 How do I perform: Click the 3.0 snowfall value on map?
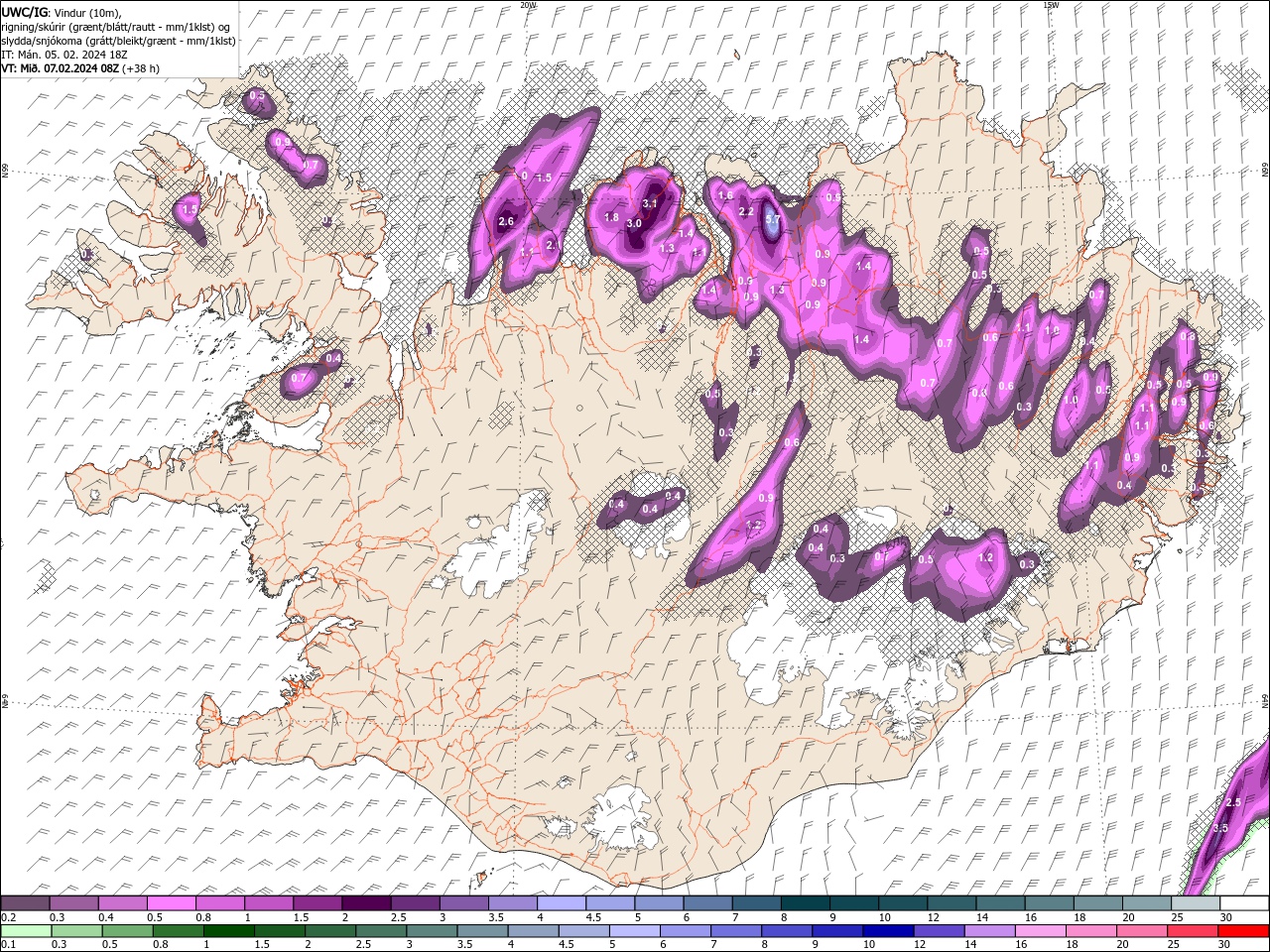pyautogui.click(x=634, y=224)
